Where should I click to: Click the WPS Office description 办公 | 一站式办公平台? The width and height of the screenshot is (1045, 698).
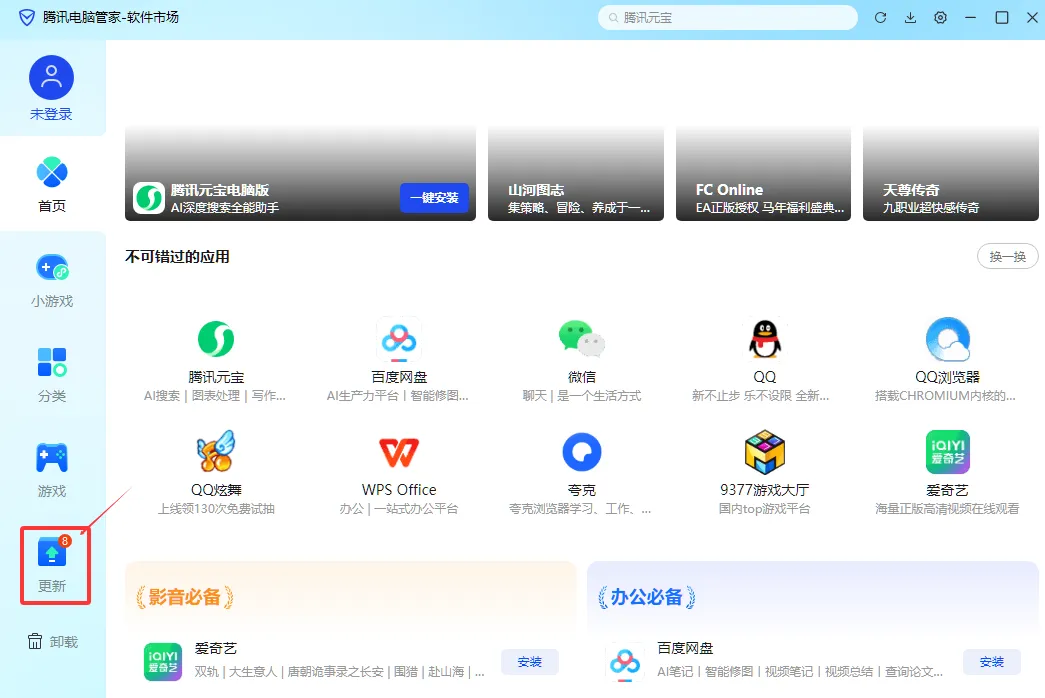tap(399, 509)
